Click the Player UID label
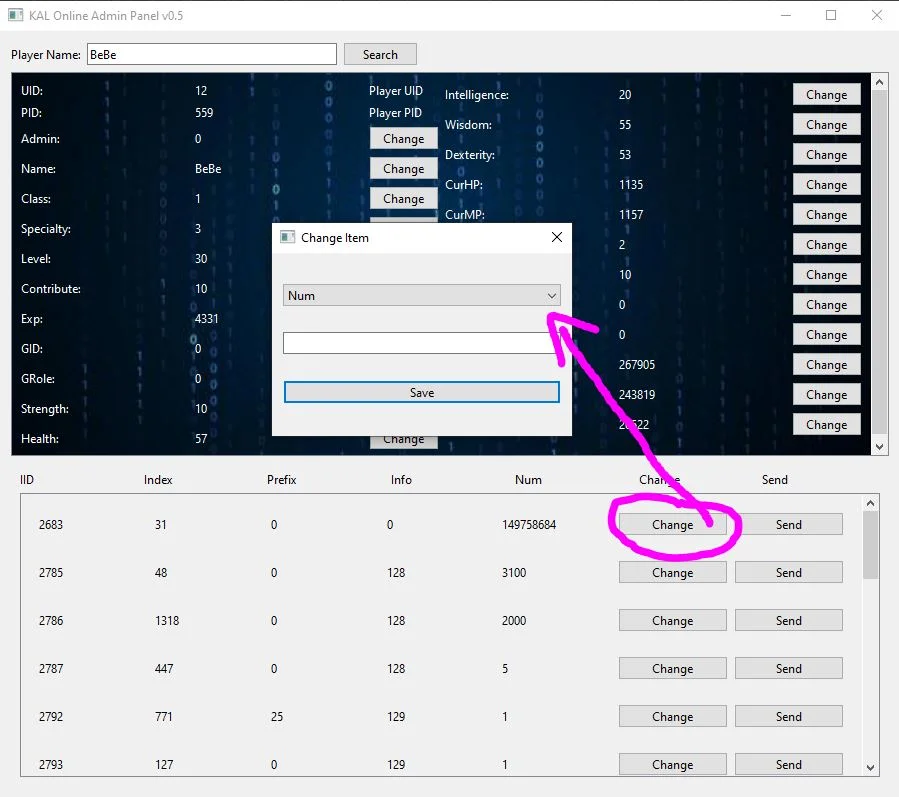Viewport: 899px width, 797px height. coord(396,91)
